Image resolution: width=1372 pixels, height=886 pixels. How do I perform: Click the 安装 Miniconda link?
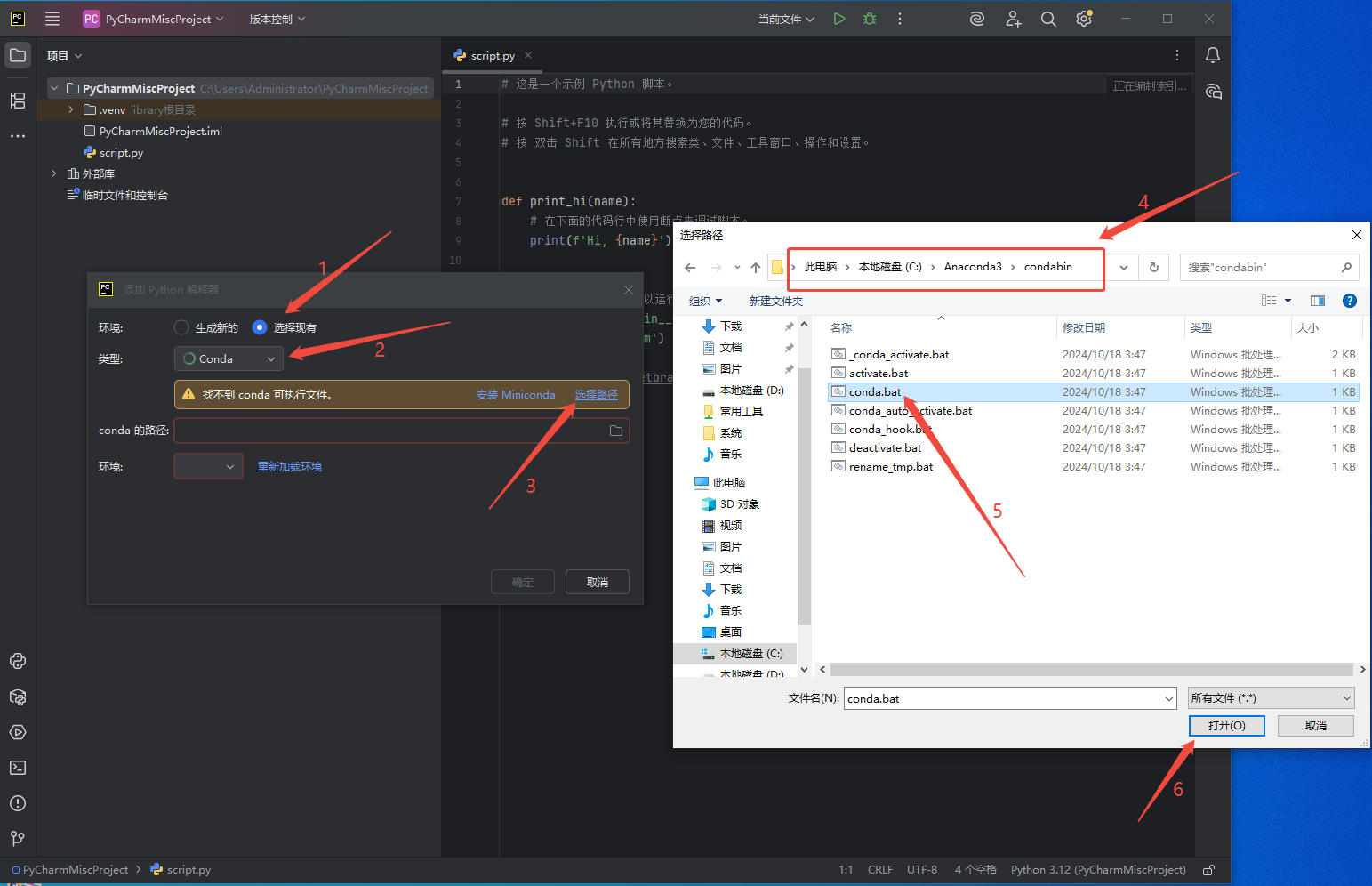[x=515, y=394]
